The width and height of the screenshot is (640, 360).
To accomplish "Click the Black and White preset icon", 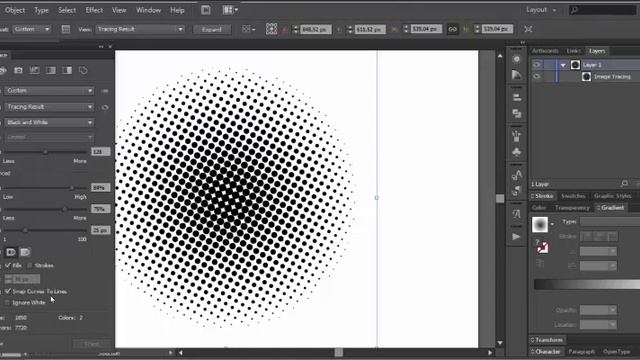I will [x=67, y=70].
